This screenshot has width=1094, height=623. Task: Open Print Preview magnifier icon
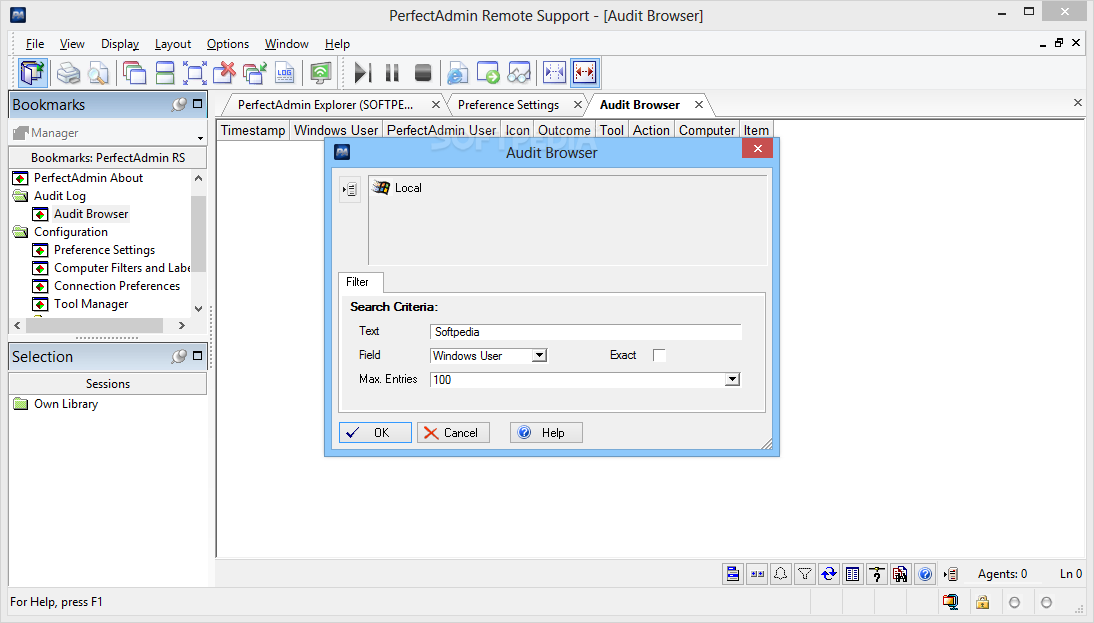[x=98, y=73]
